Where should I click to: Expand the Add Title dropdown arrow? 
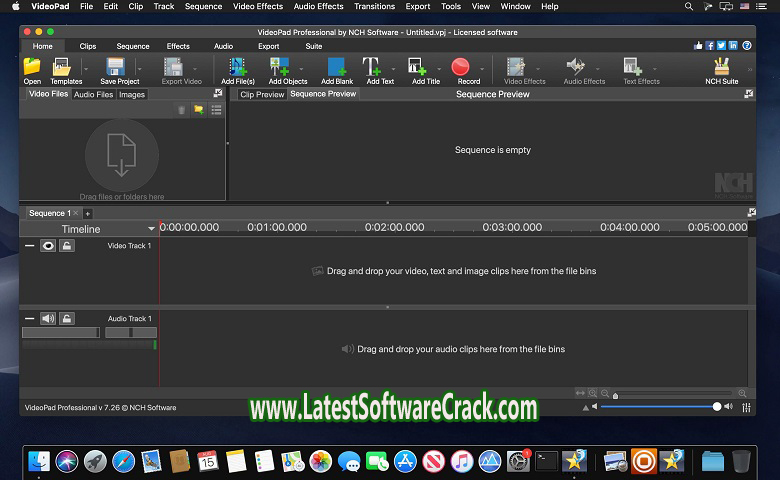[x=439, y=69]
